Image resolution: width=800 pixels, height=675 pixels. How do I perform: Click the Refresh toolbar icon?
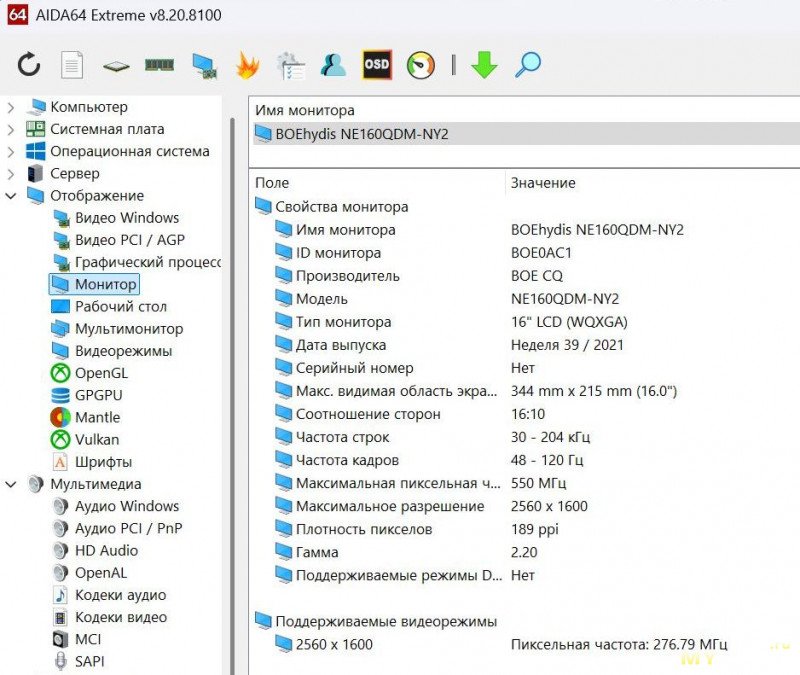tap(29, 66)
